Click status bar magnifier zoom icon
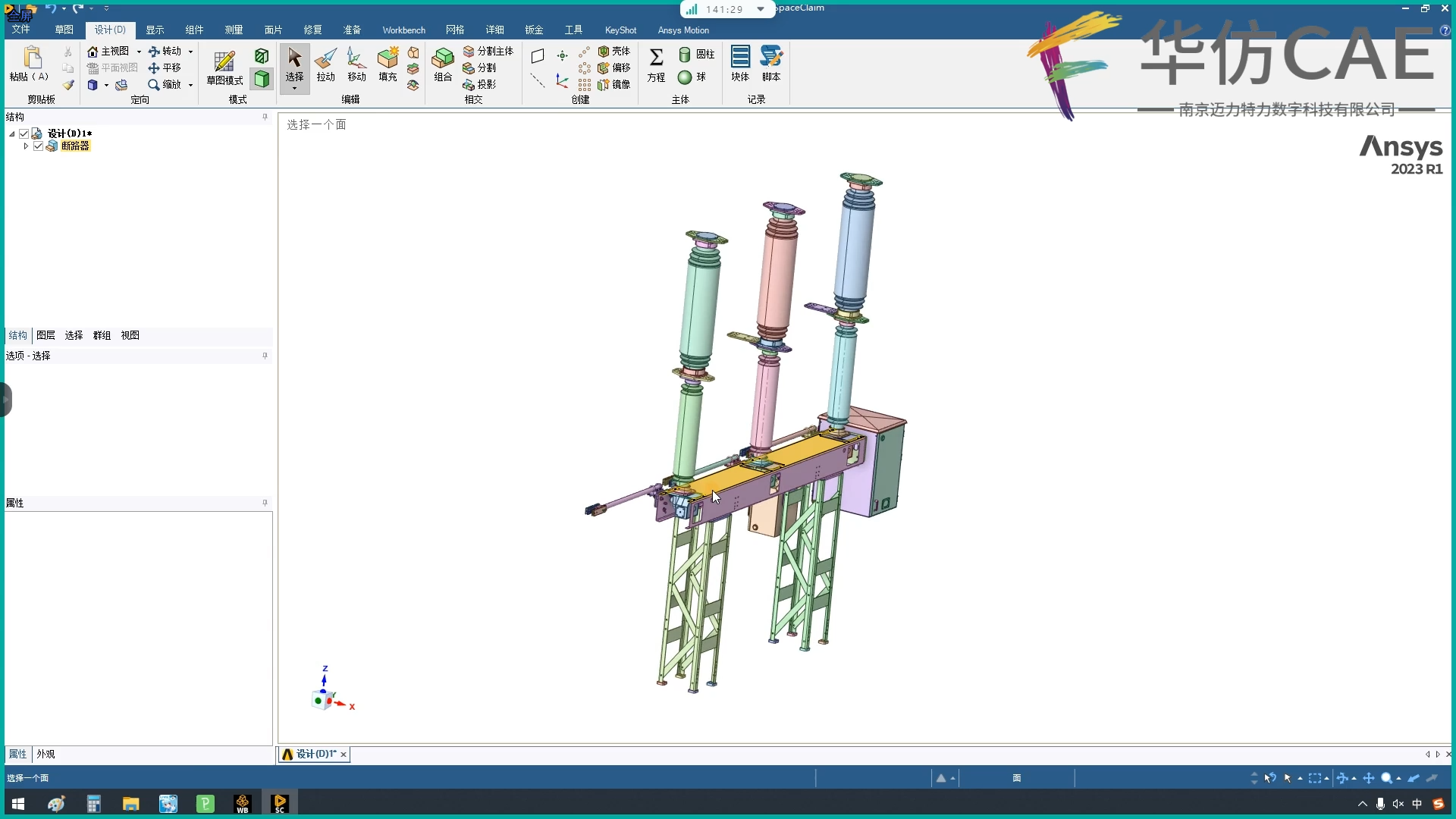Image resolution: width=1456 pixels, height=819 pixels. pos(1386,778)
